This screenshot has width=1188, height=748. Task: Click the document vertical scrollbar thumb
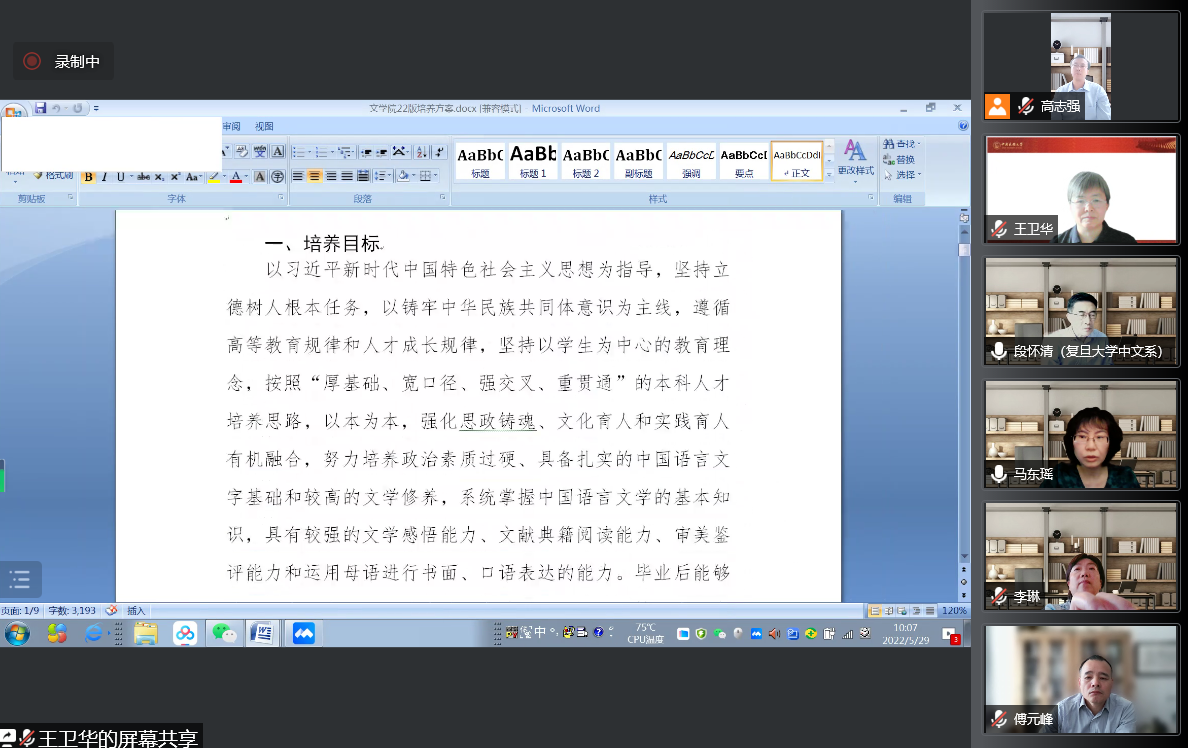[964, 249]
